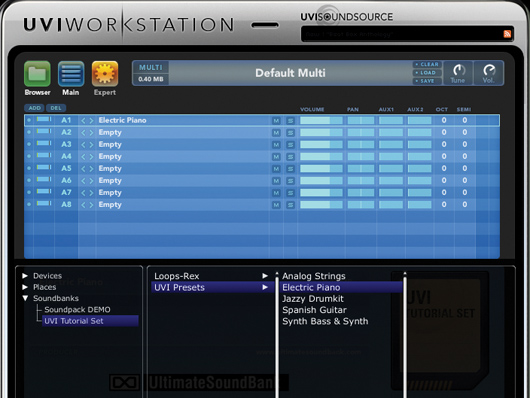Set AUX2 send slider of part A4

pyautogui.click(x=419, y=157)
